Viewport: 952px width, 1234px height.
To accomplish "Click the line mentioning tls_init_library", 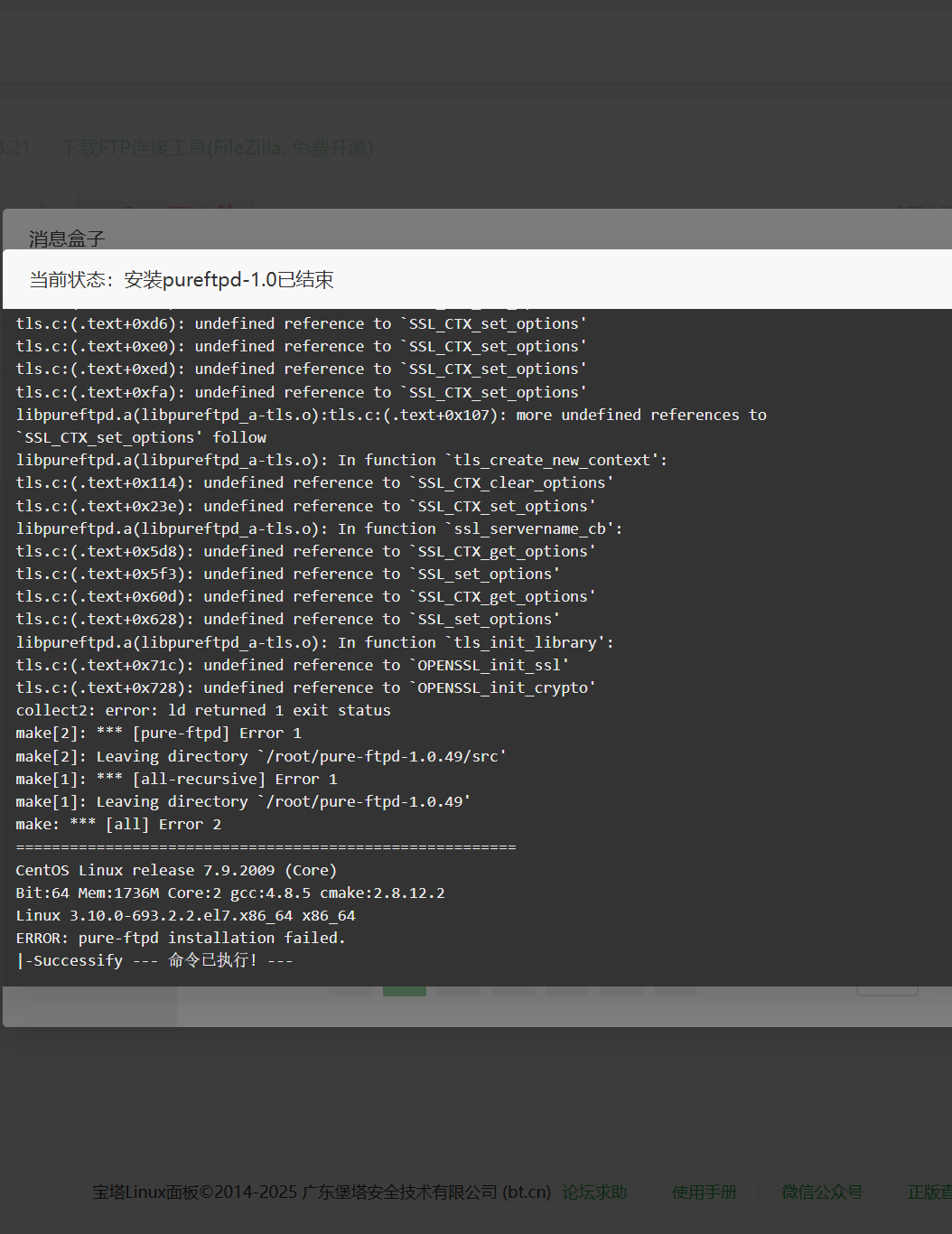I will 314,642.
